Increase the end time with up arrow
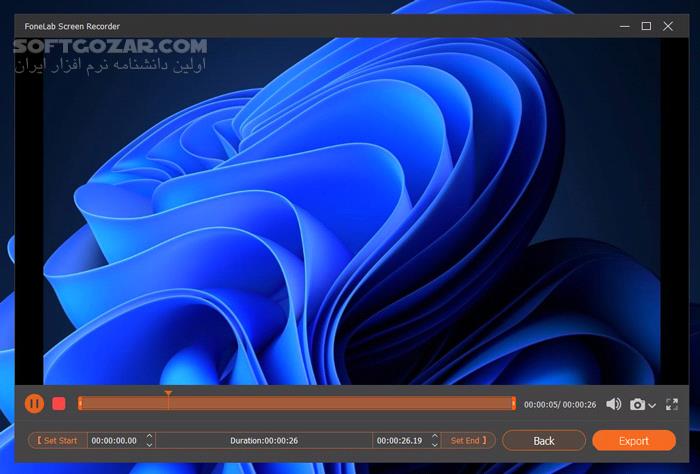 tap(434, 436)
